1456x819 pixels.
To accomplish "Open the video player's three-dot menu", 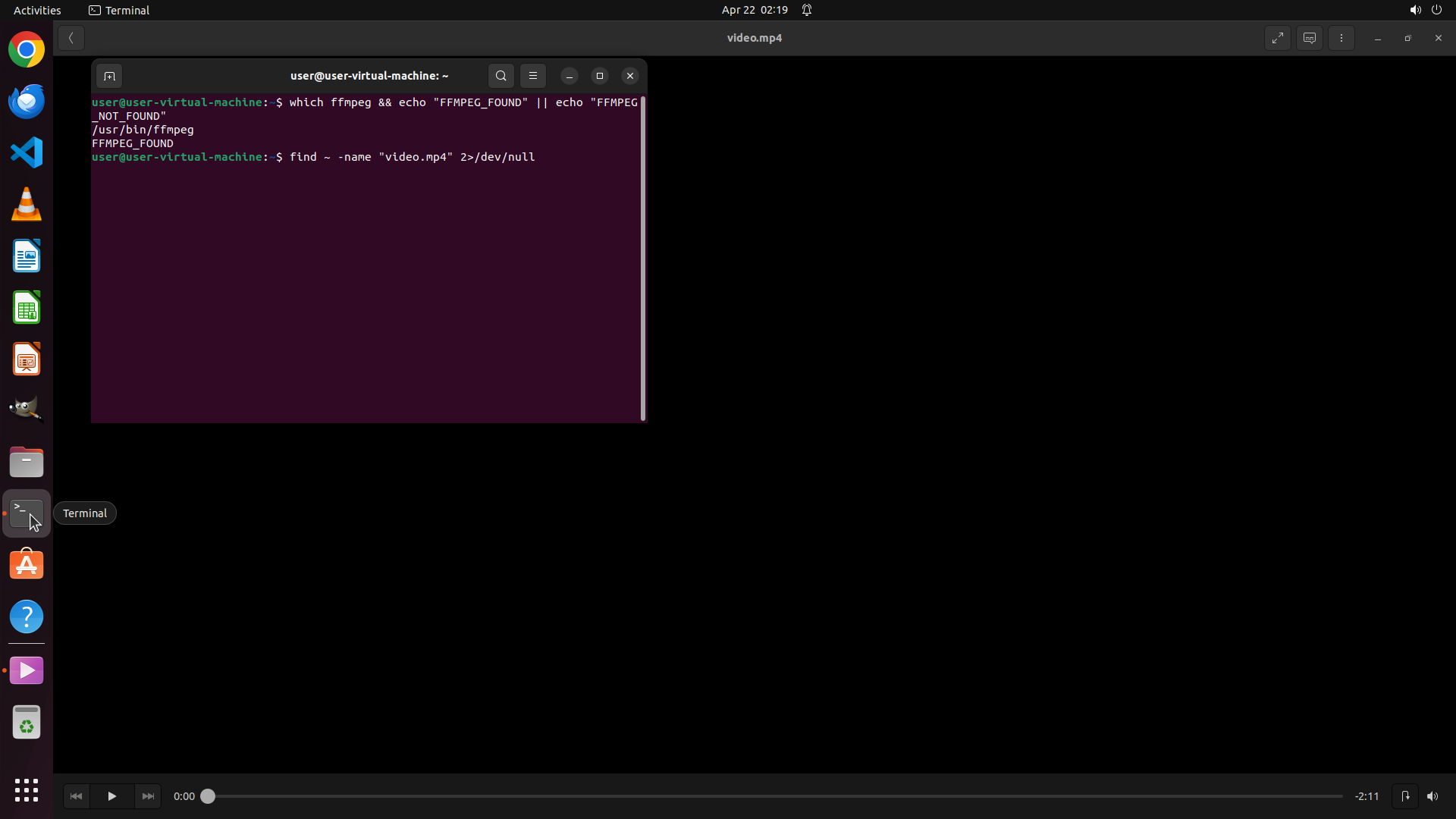I will point(1341,38).
